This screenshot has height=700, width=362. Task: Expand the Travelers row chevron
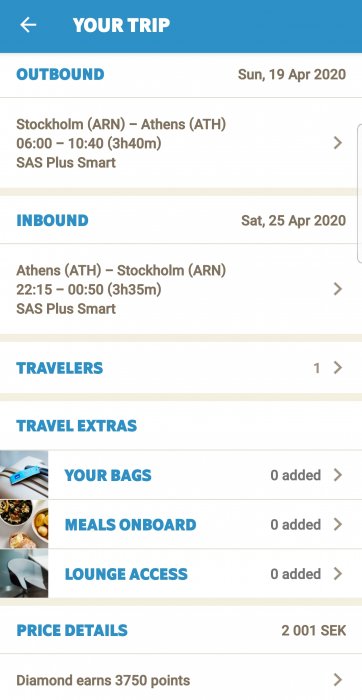click(x=338, y=368)
